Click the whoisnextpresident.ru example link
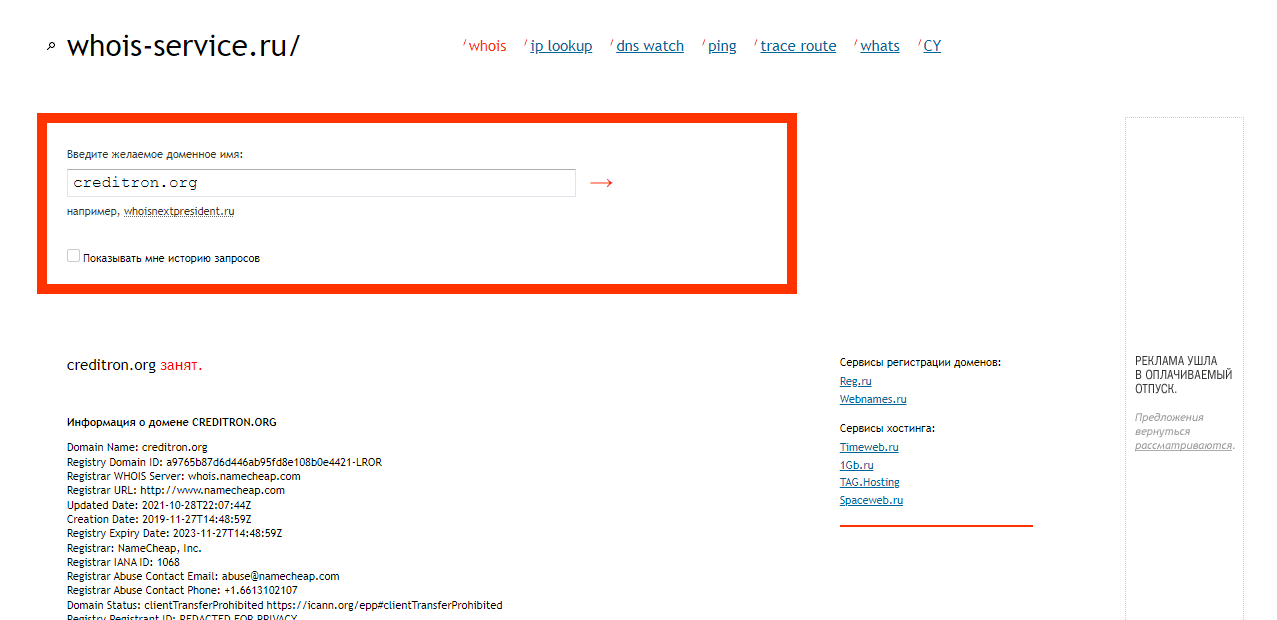The image size is (1277, 620). [179, 212]
